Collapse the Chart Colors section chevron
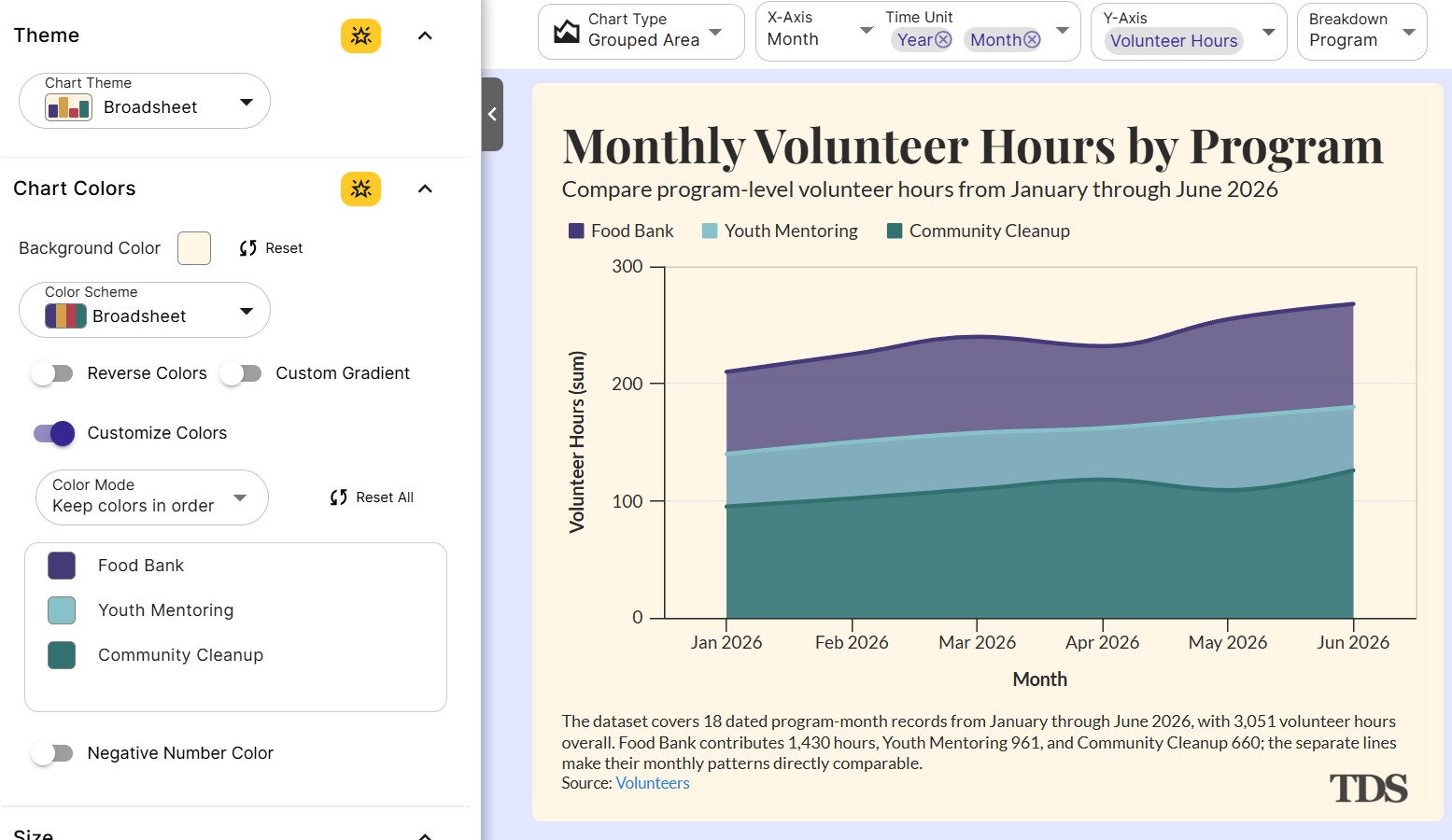The height and width of the screenshot is (840, 1452). coord(425,189)
